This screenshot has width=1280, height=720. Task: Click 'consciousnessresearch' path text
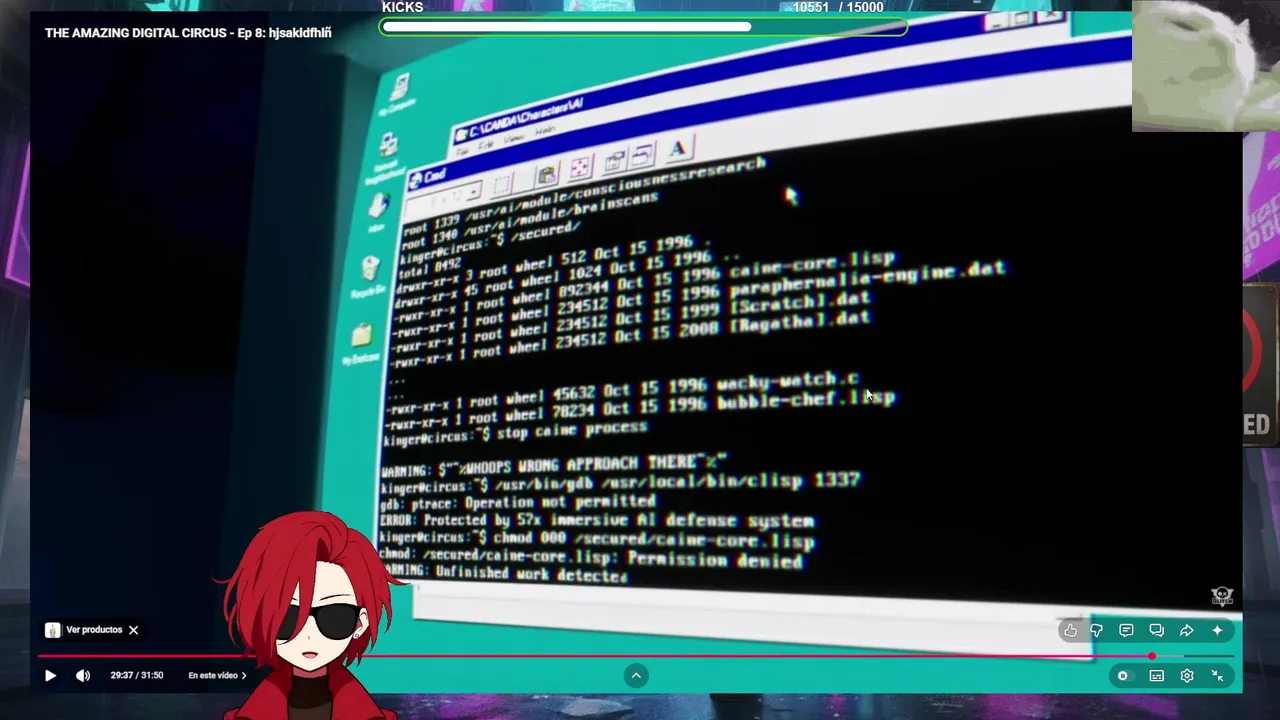coord(670,176)
